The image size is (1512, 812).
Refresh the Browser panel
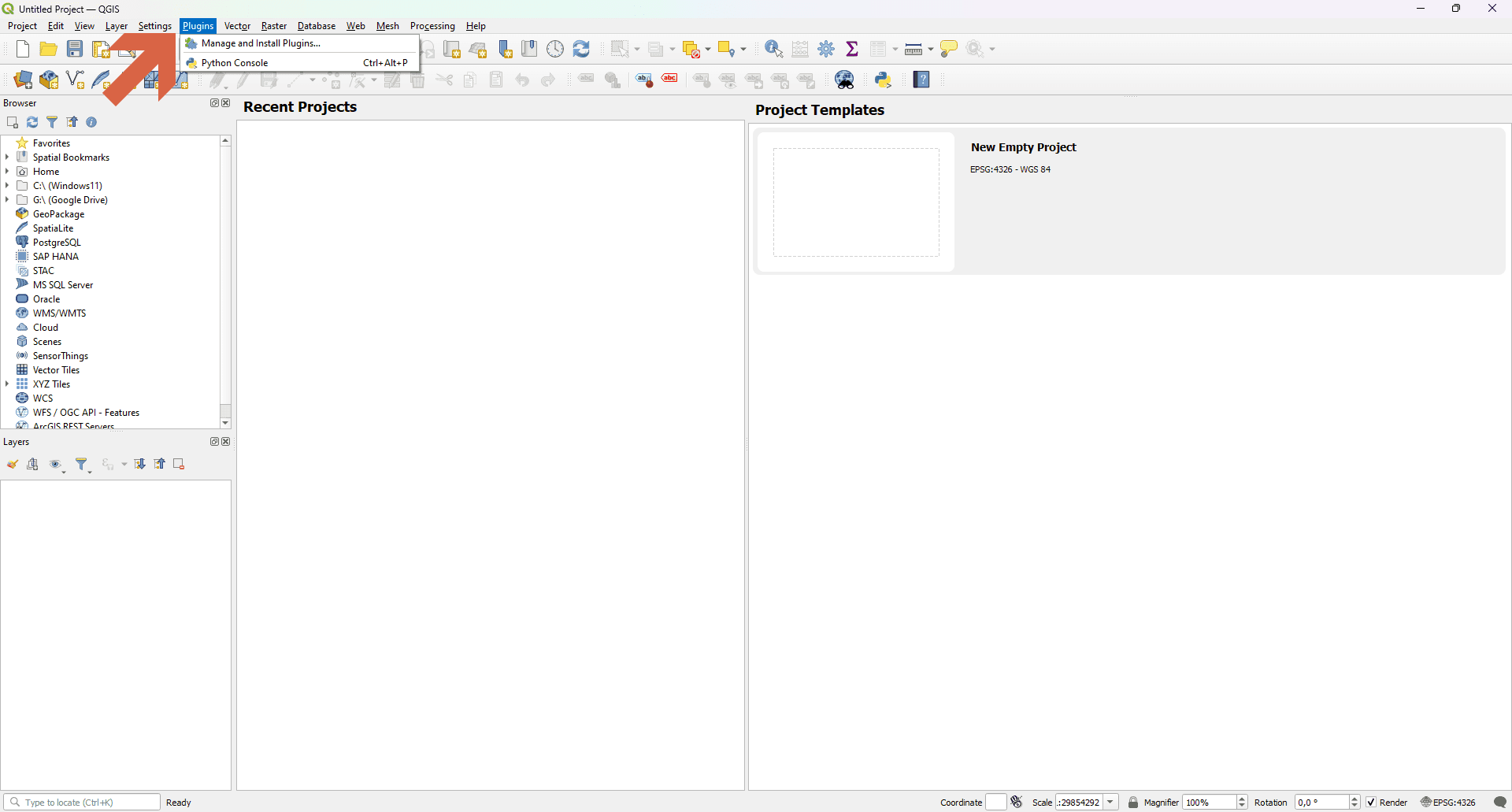(32, 122)
